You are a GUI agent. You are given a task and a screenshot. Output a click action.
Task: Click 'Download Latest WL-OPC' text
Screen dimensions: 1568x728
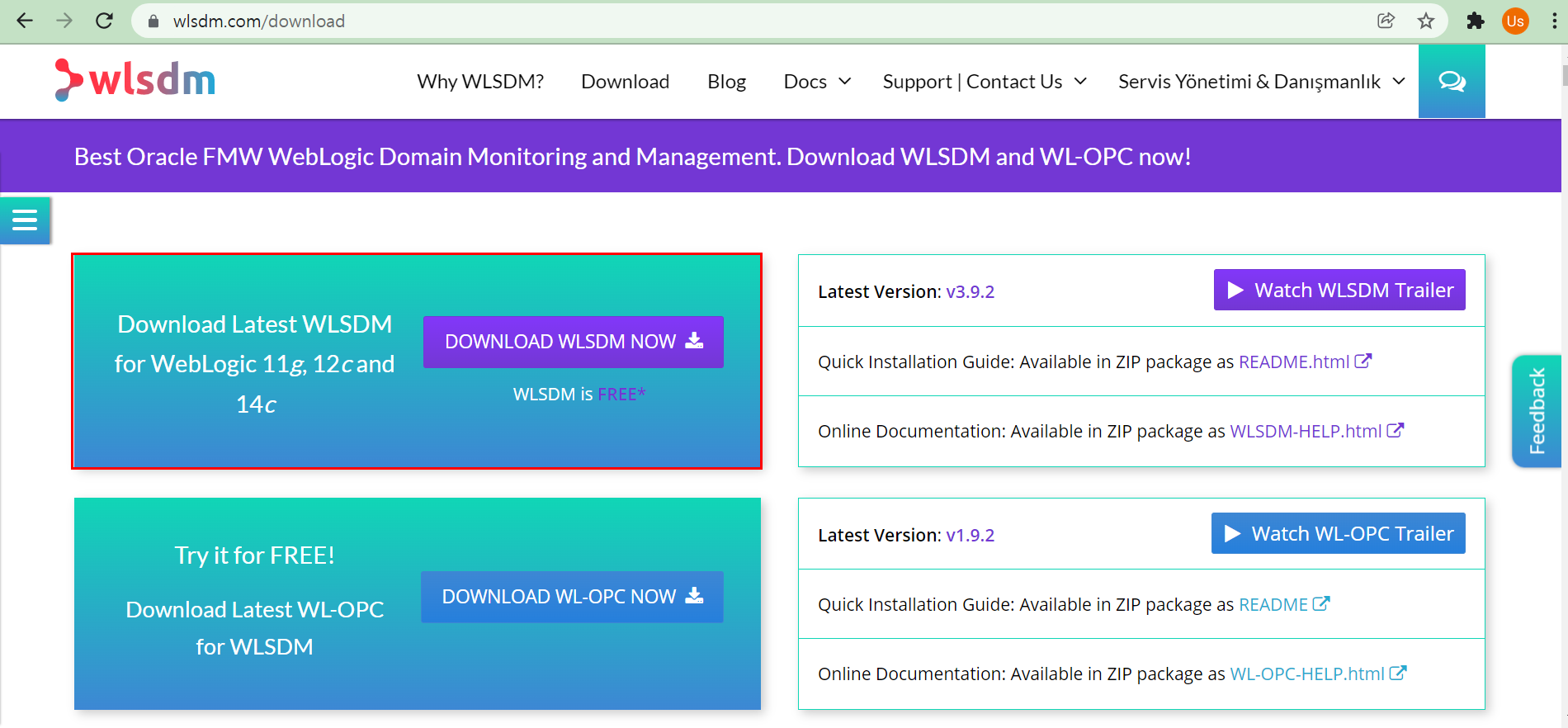point(254,609)
